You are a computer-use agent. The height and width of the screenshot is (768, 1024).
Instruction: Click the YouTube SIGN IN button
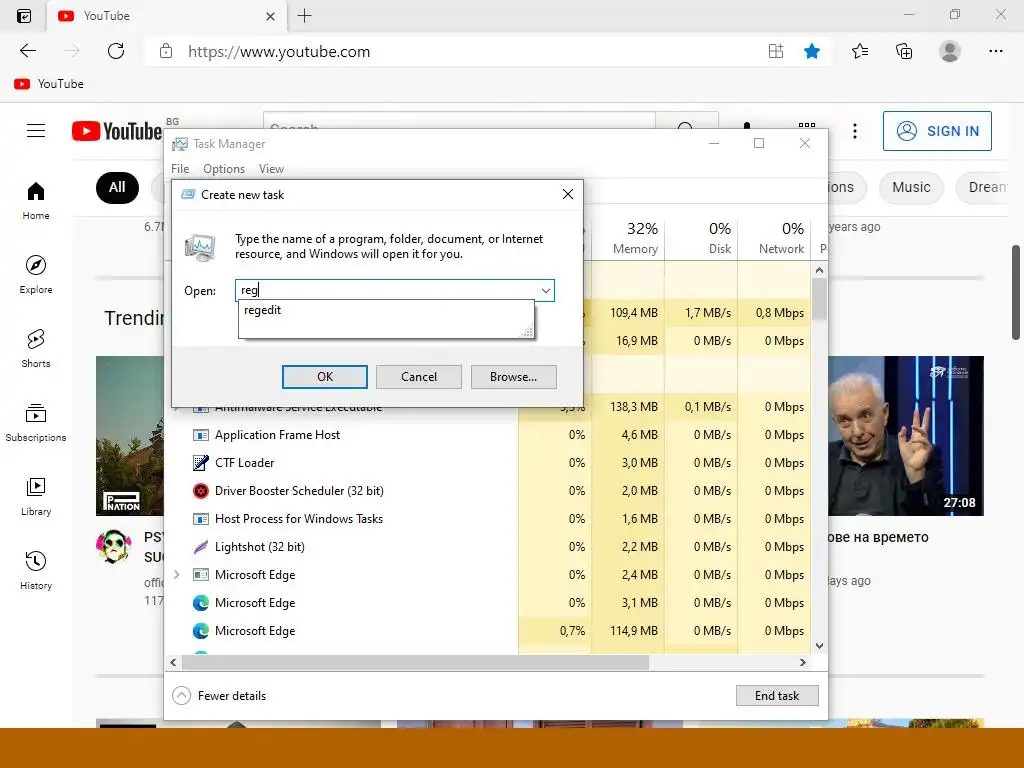937,131
